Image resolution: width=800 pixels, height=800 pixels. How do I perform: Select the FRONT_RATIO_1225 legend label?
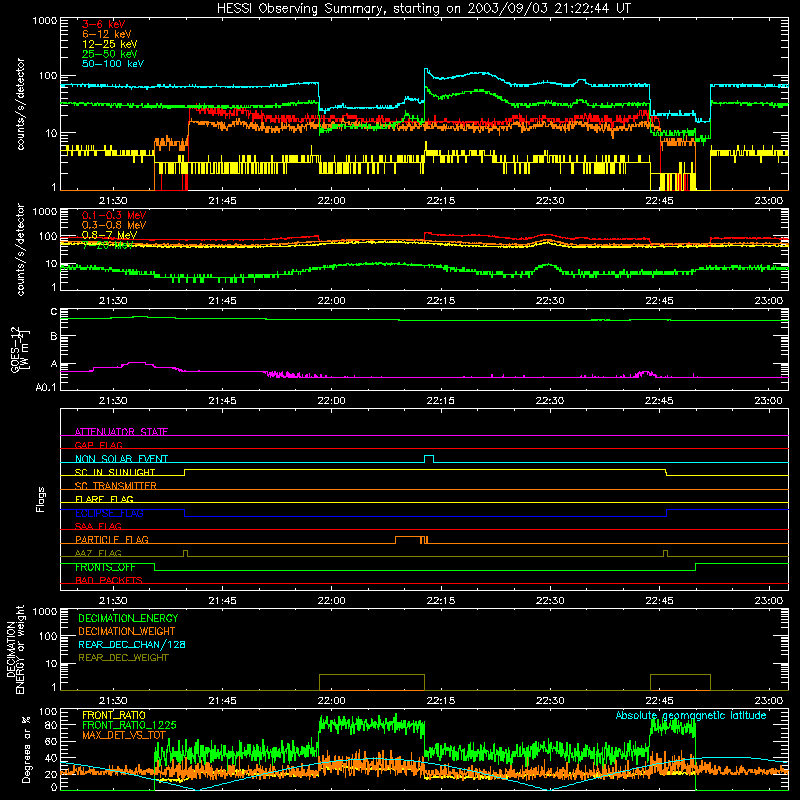point(129,725)
